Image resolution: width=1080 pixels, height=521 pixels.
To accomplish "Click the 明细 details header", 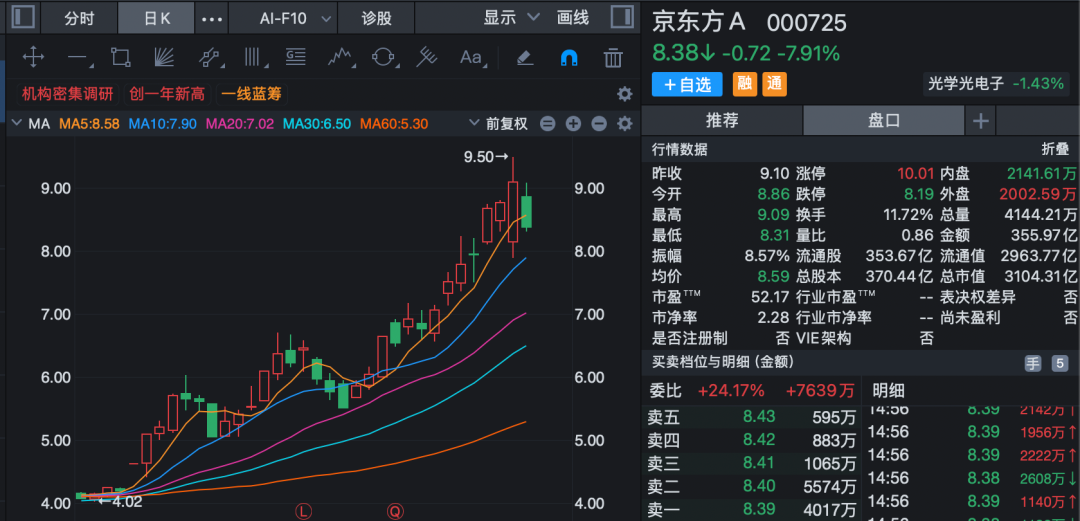I will click(887, 391).
